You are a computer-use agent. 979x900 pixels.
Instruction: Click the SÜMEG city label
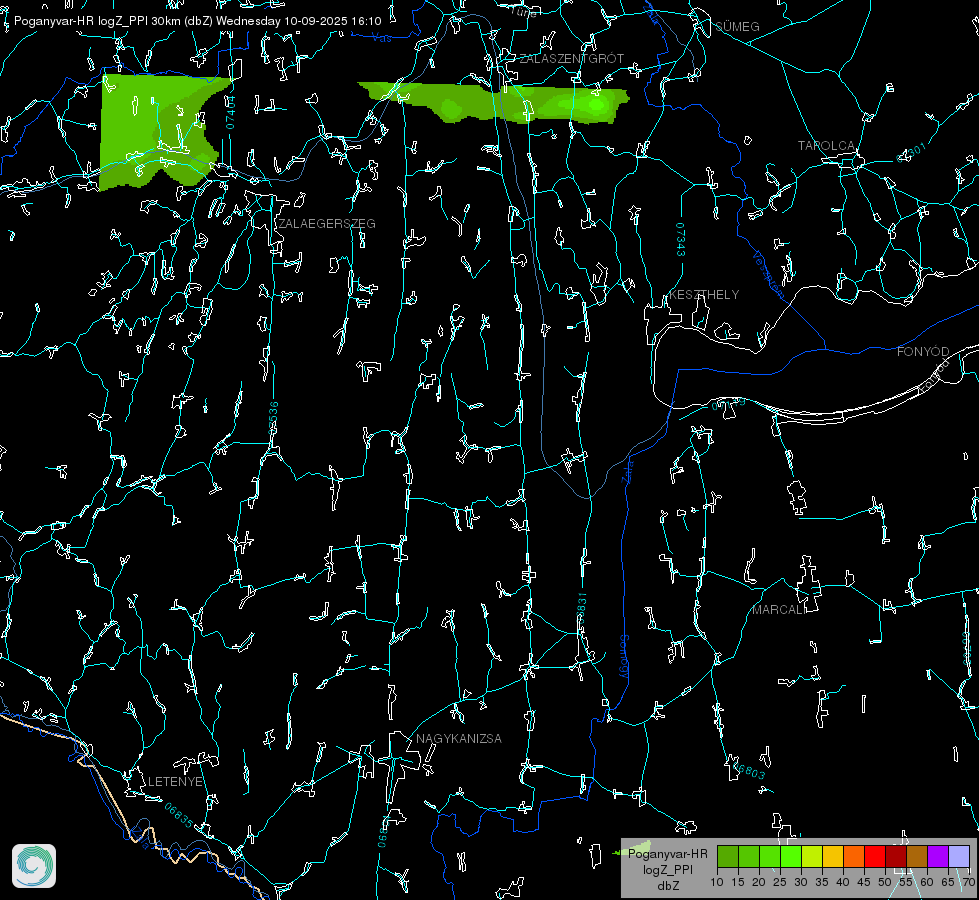point(737,27)
